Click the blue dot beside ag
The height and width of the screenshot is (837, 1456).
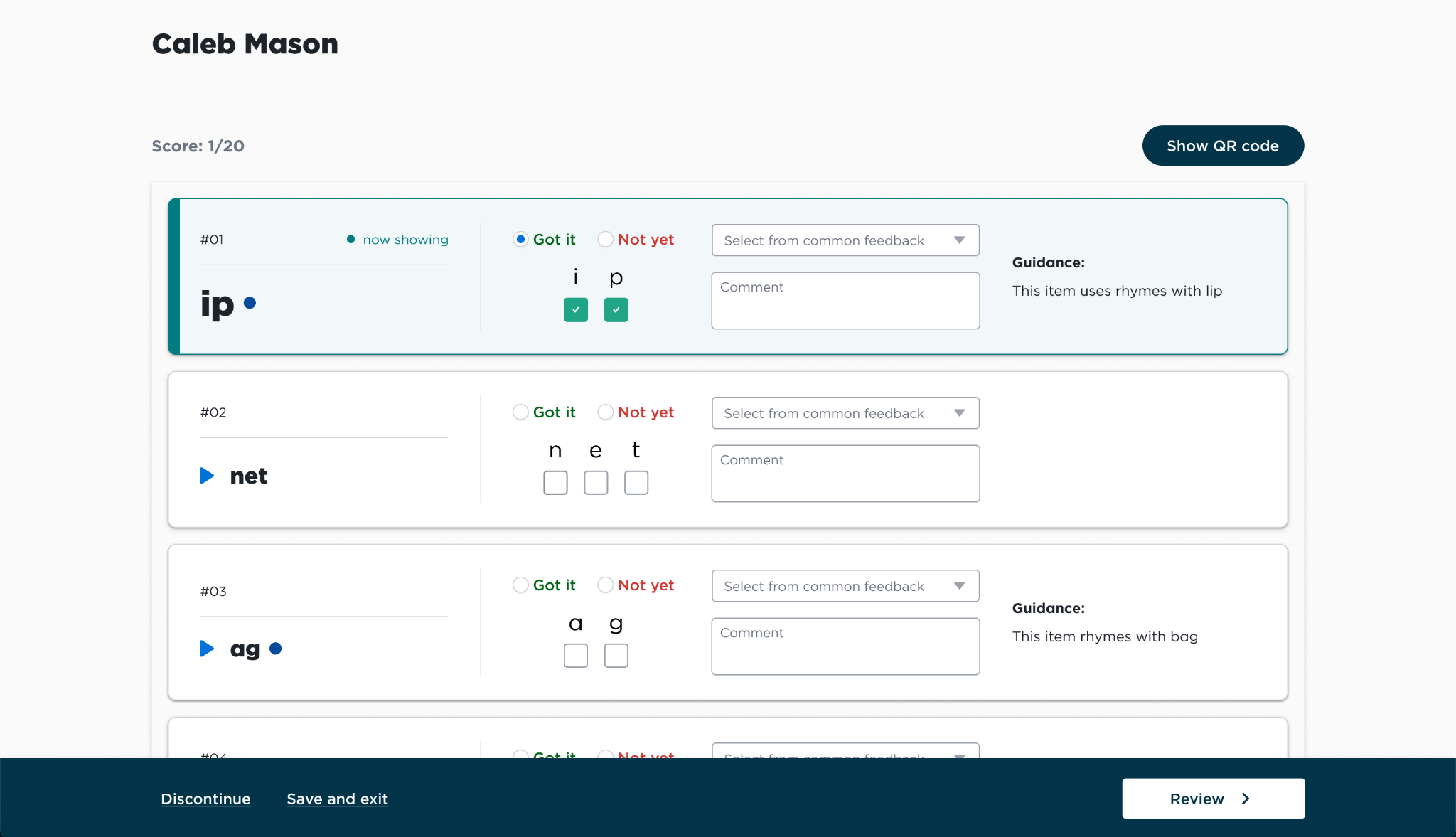pyautogui.click(x=276, y=649)
